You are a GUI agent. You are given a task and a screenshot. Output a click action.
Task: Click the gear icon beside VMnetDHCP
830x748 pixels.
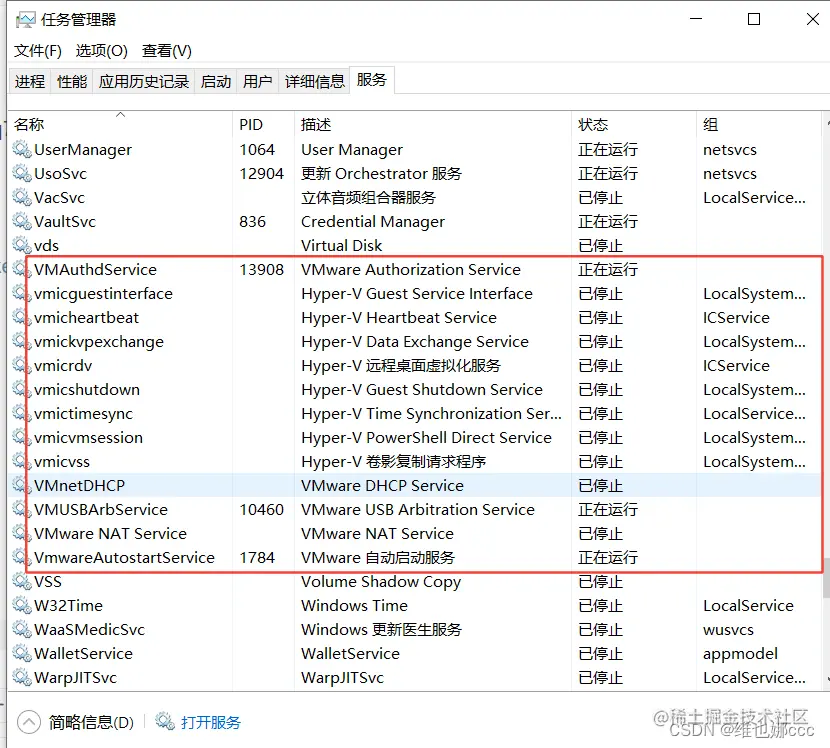click(x=22, y=485)
